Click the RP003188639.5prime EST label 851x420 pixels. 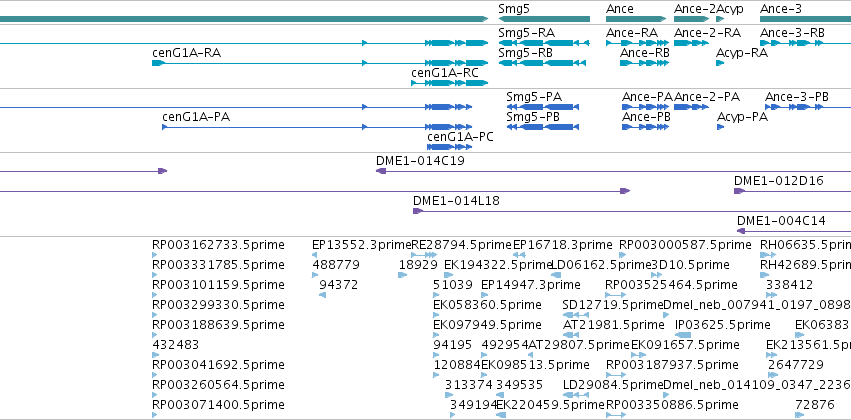pos(218,325)
